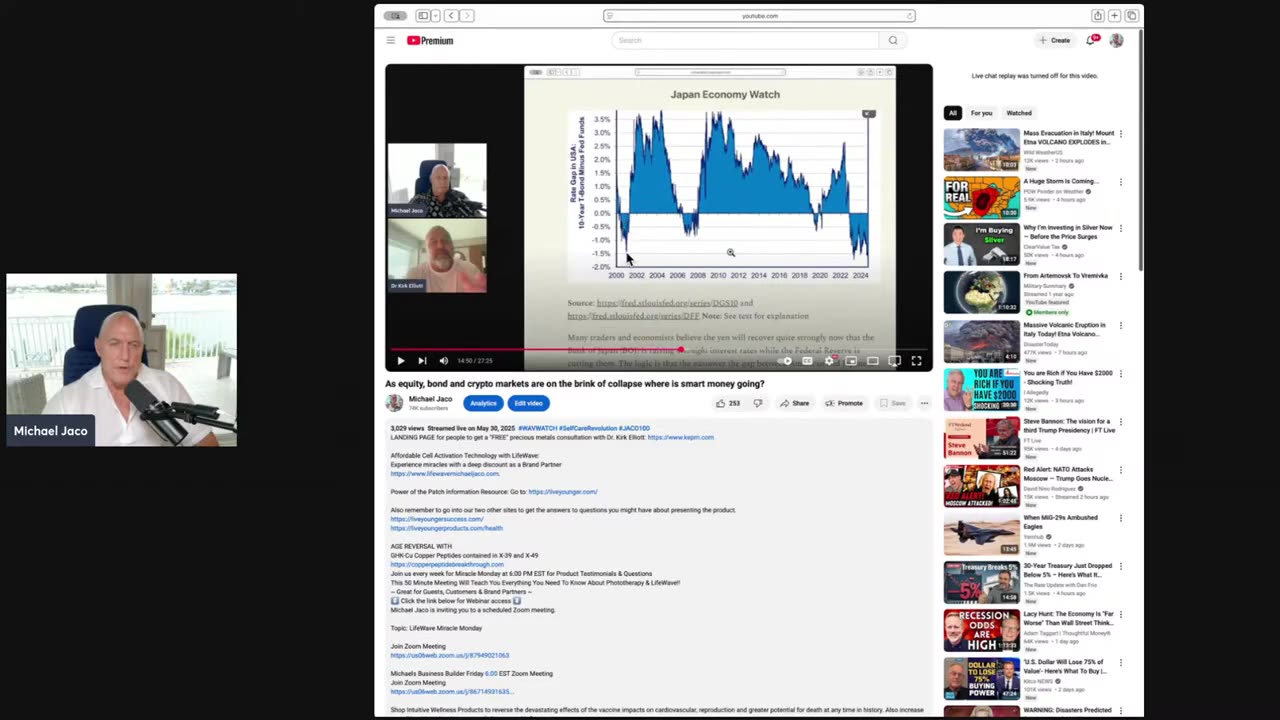The width and height of the screenshot is (1280, 720).
Task: Toggle Safari sidebar
Action: click(422, 16)
